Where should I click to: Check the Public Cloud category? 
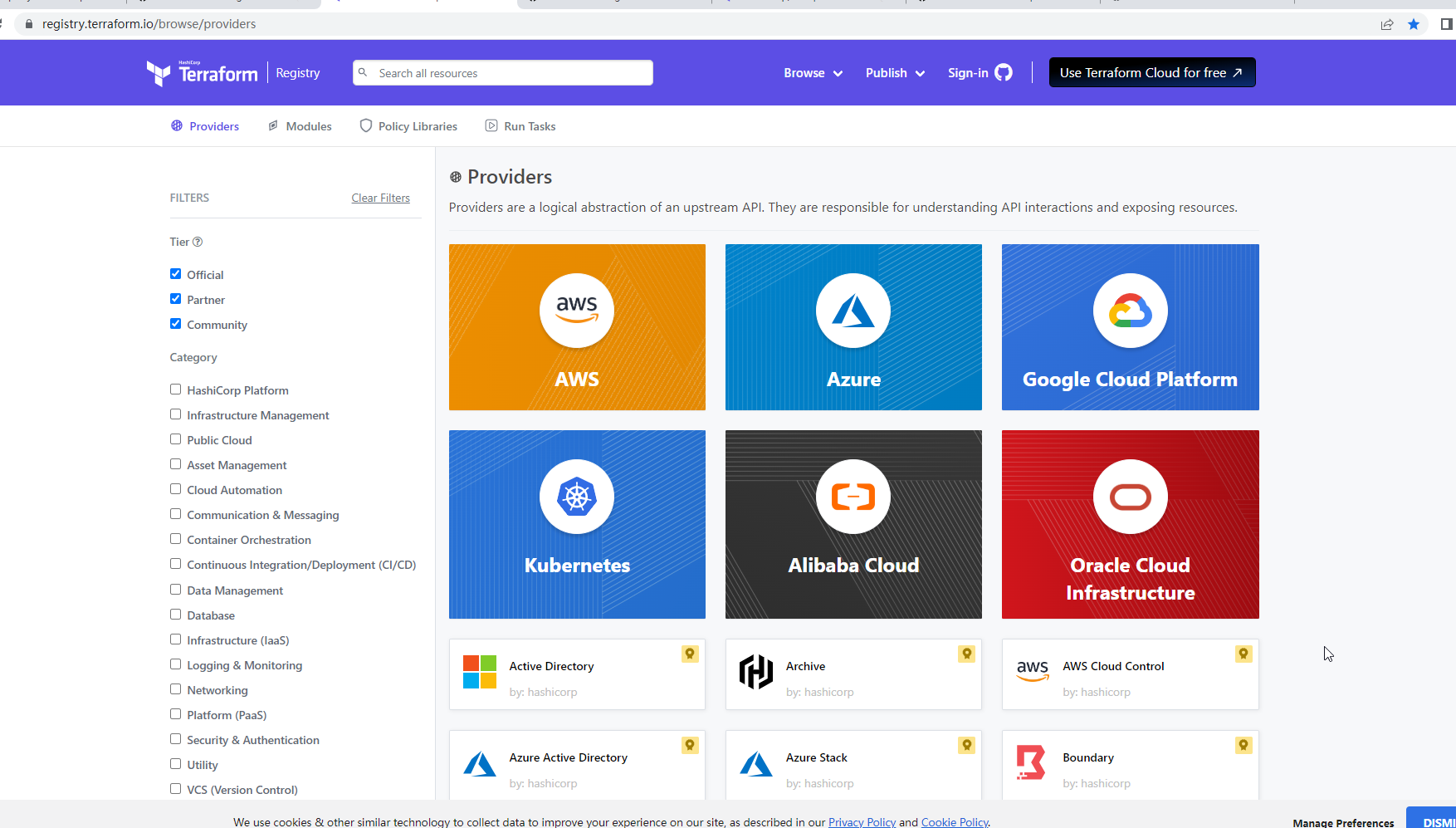[175, 439]
